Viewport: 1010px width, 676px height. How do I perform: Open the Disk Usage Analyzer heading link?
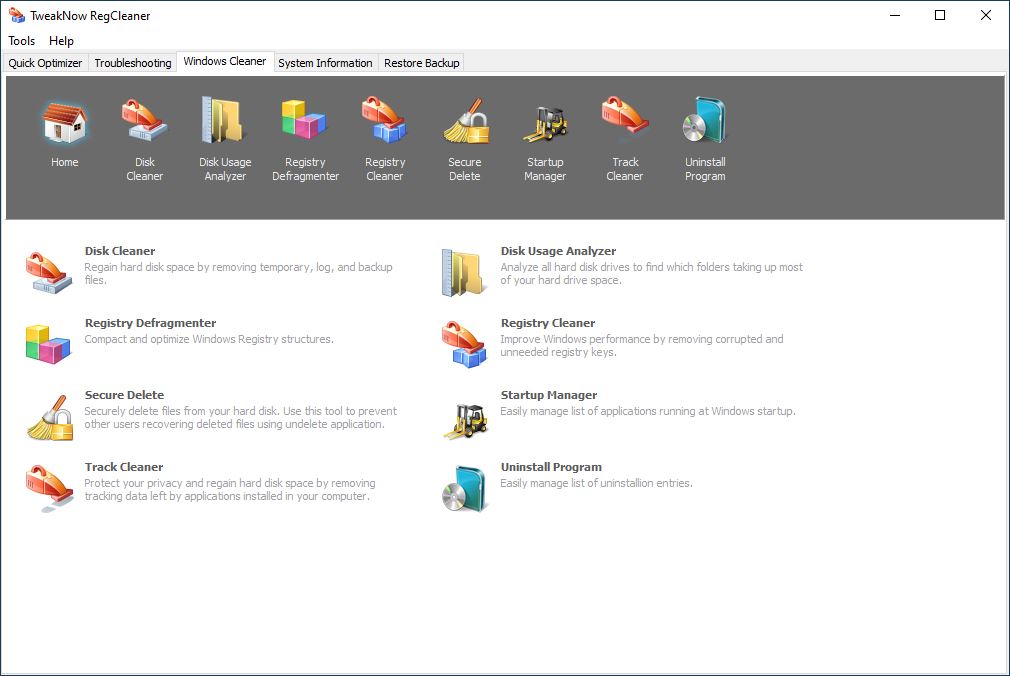click(558, 251)
